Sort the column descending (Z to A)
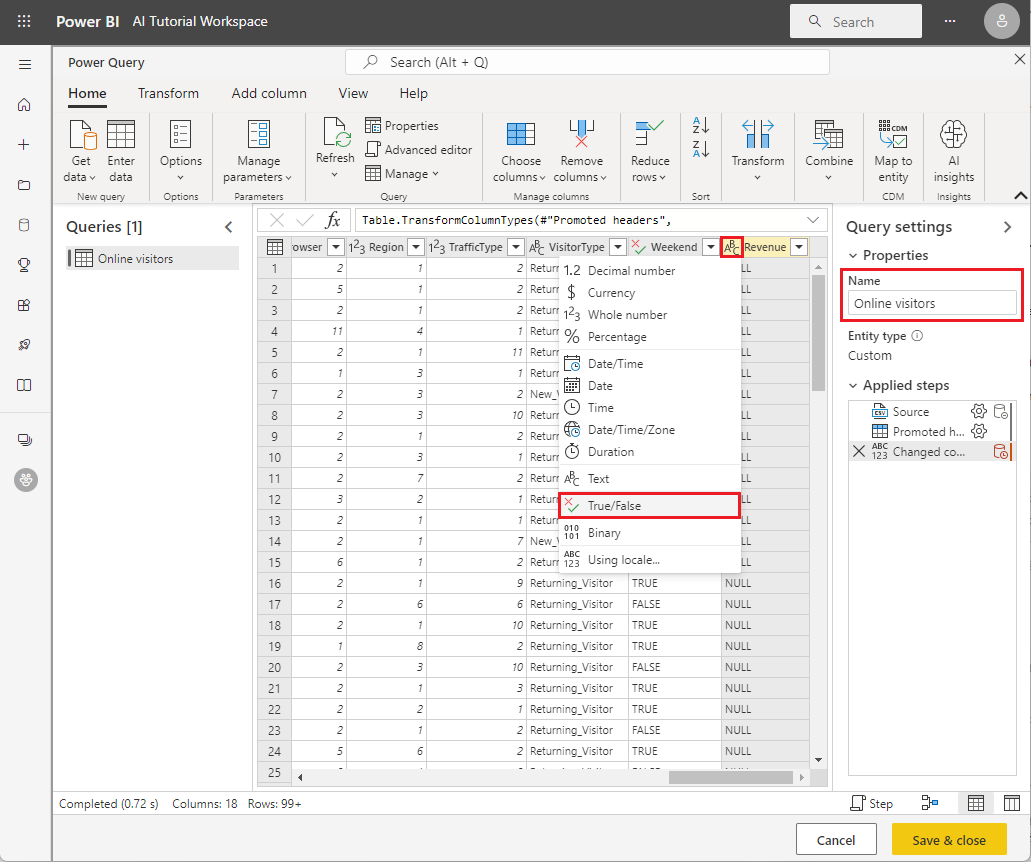 click(701, 149)
